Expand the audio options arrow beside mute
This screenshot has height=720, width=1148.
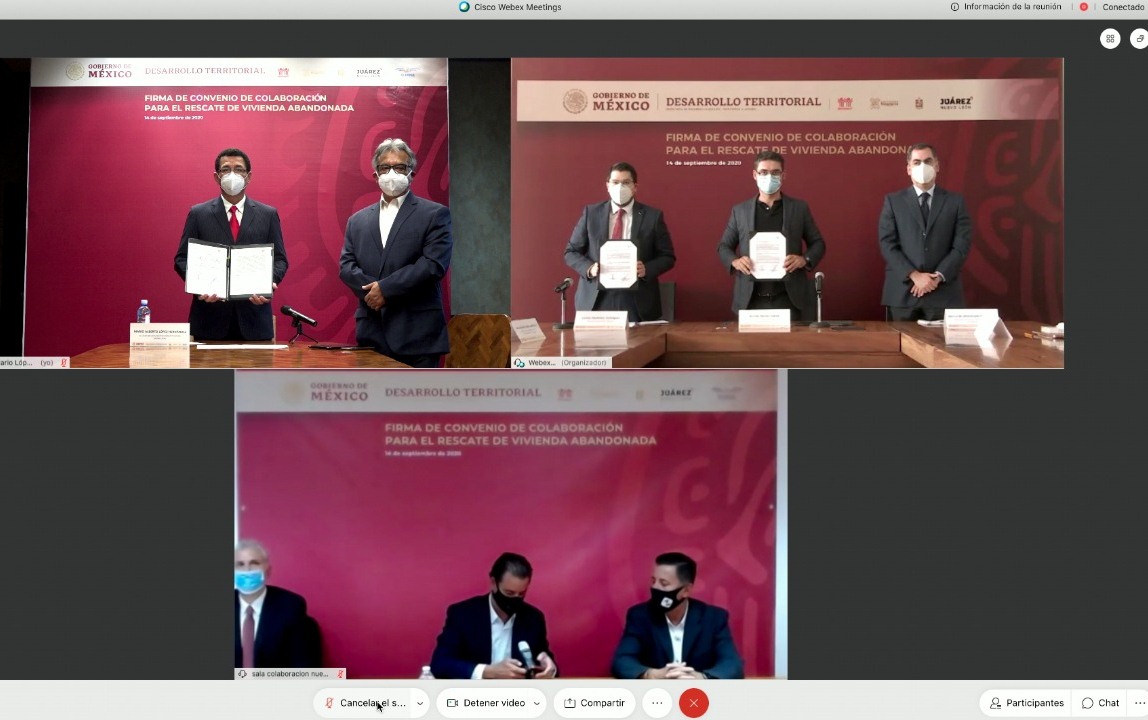tap(420, 703)
